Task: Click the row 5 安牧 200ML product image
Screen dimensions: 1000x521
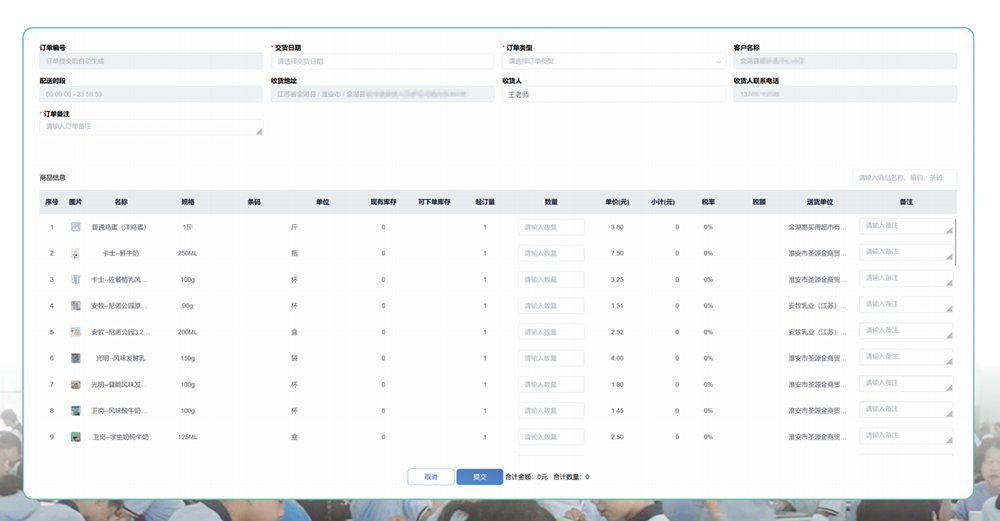Action: (75, 332)
